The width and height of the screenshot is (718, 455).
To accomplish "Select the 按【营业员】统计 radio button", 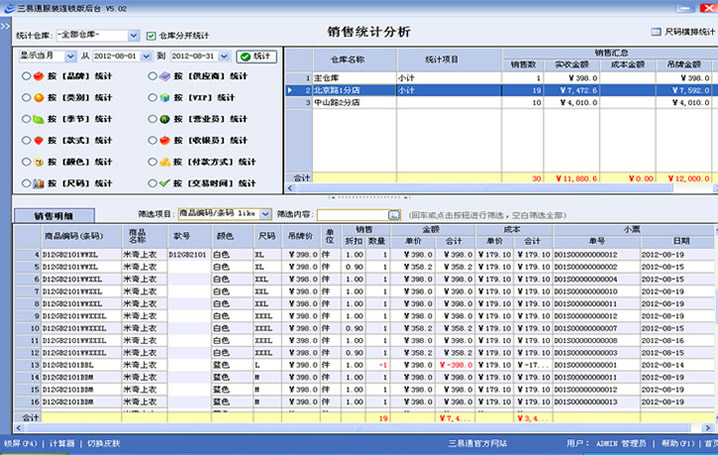I will point(152,119).
